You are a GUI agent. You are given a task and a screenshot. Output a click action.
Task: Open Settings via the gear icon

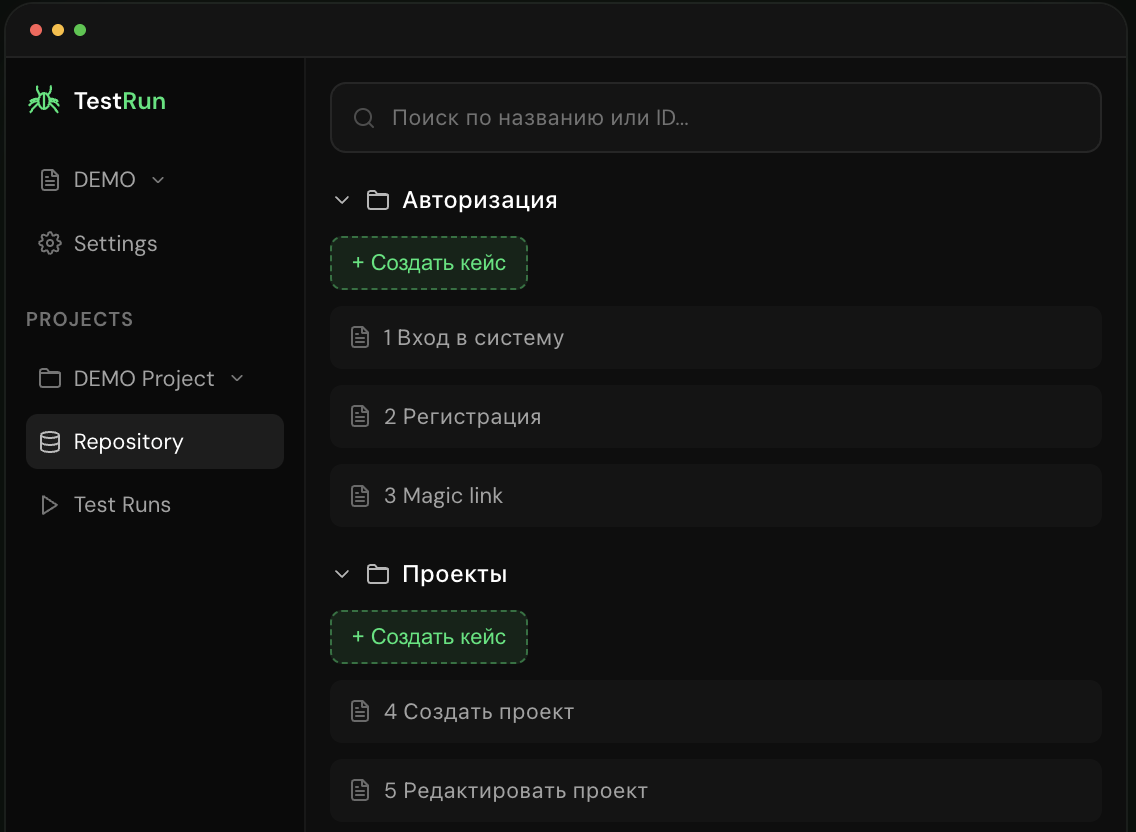pos(49,244)
